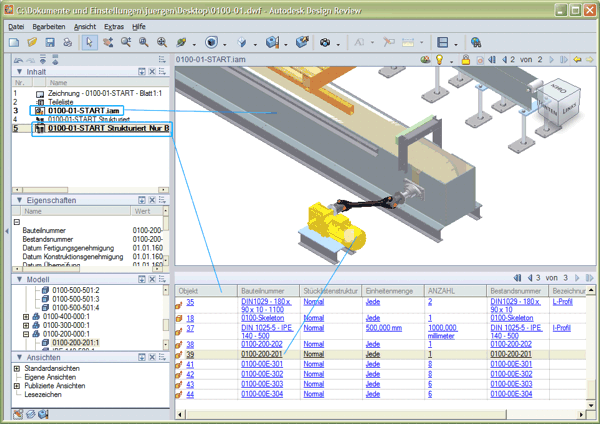Click the layout panes toolbar icon
This screenshot has width=600, height=424.
click(x=443, y=42)
